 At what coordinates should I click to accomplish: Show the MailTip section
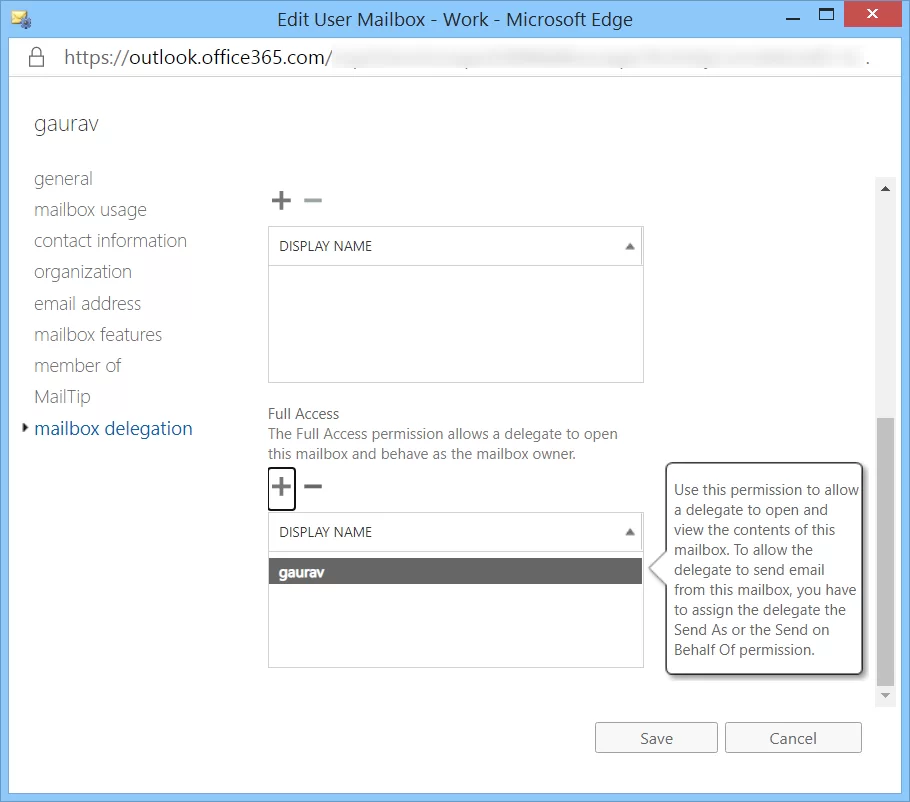coord(62,397)
